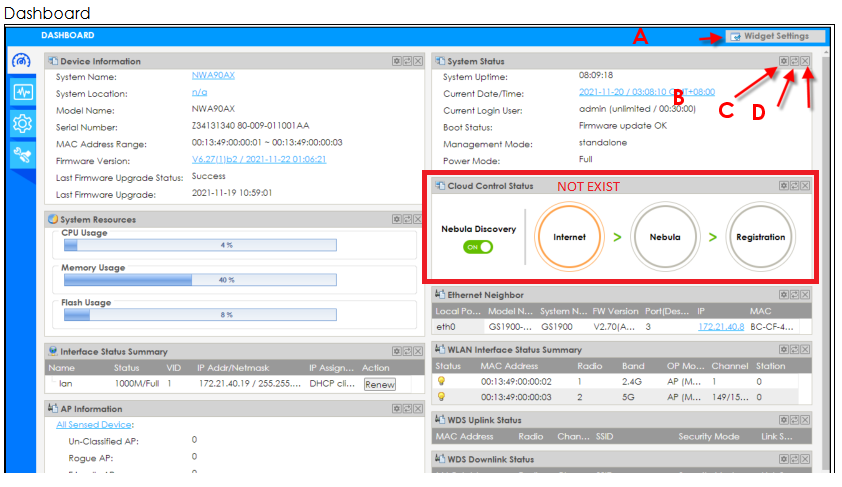Open WLAN Interface Status Summary settings icon
842x487 pixels.
pos(784,350)
